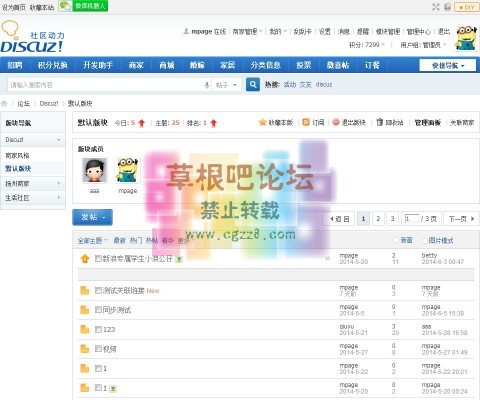
Task: Click the folder icon of thread 123
Action: (85, 329)
